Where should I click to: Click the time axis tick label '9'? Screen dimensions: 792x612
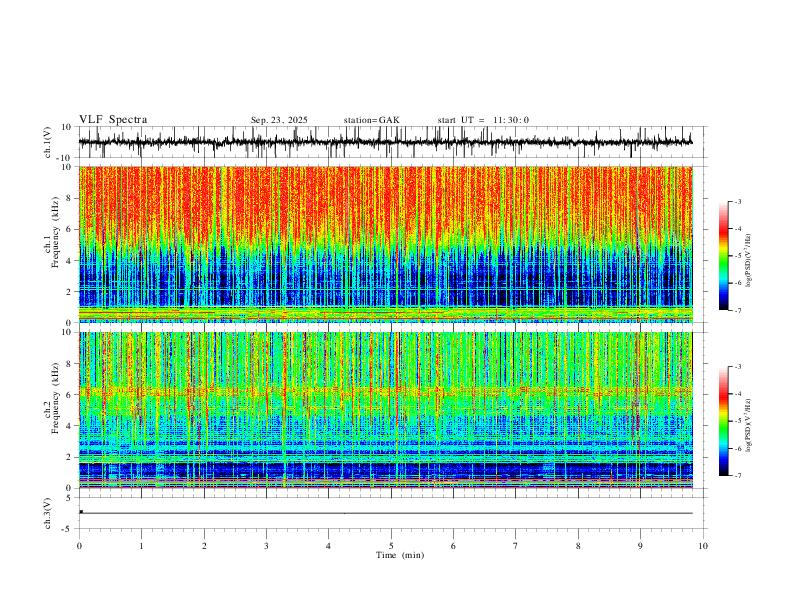(640, 546)
